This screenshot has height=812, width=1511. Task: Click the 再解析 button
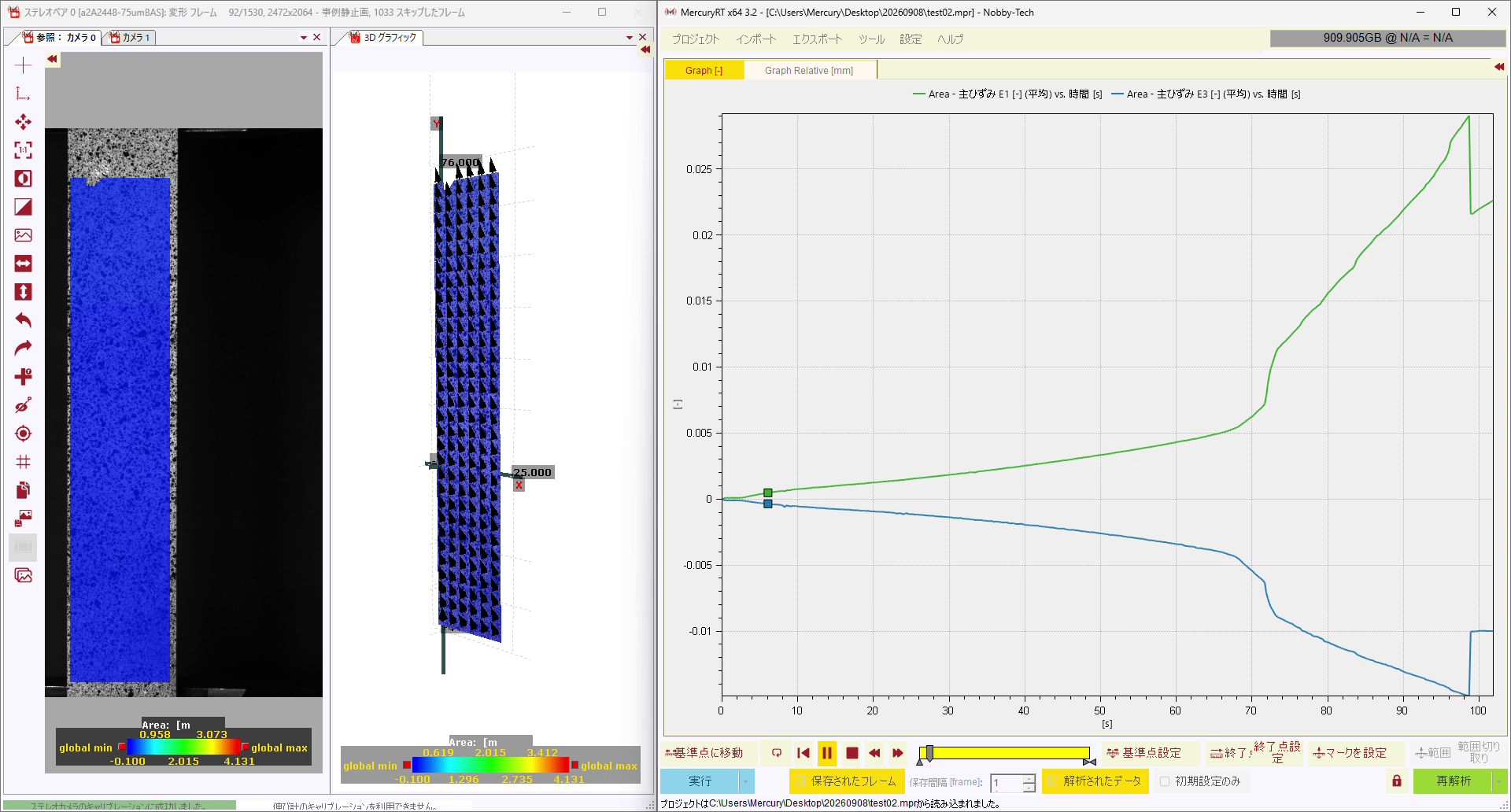click(1453, 781)
